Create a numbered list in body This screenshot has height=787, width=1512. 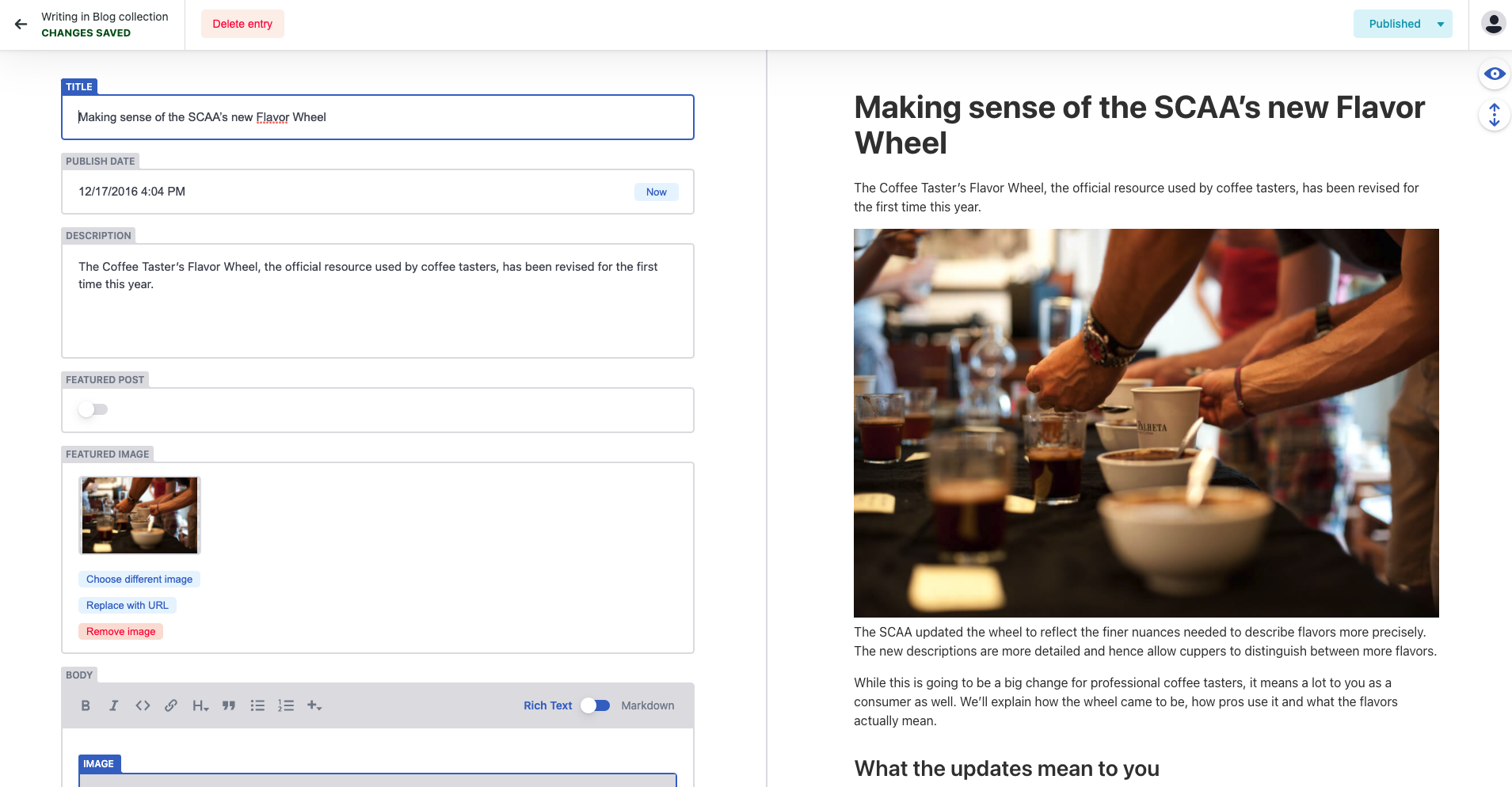pos(286,705)
